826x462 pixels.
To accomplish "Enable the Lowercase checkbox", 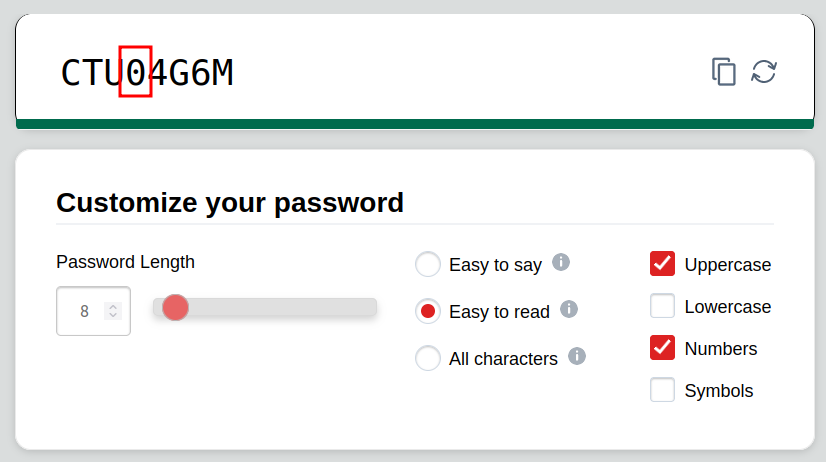I will tap(662, 306).
